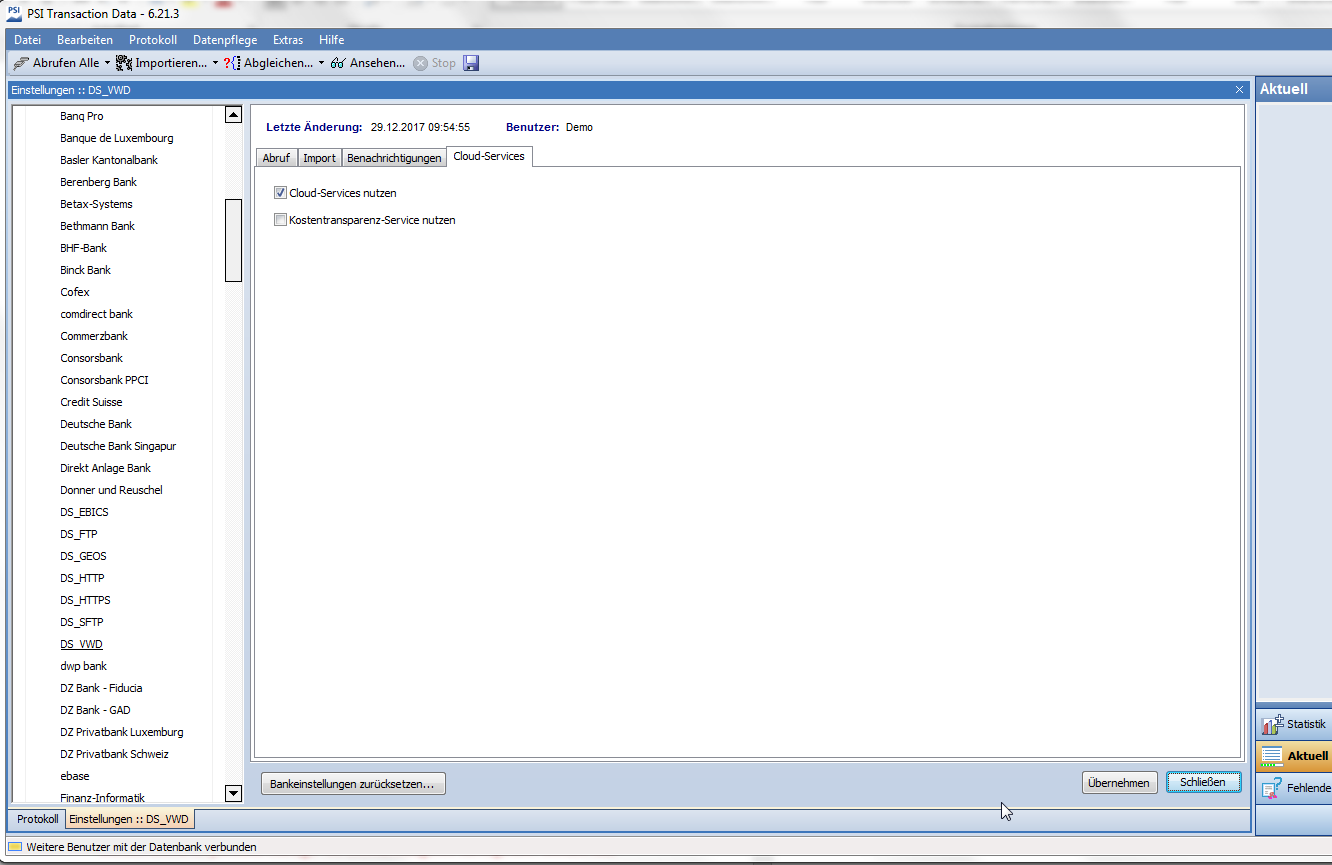1332x865 pixels.
Task: Expand the Abrufen Alle dropdown arrow
Action: click(107, 63)
